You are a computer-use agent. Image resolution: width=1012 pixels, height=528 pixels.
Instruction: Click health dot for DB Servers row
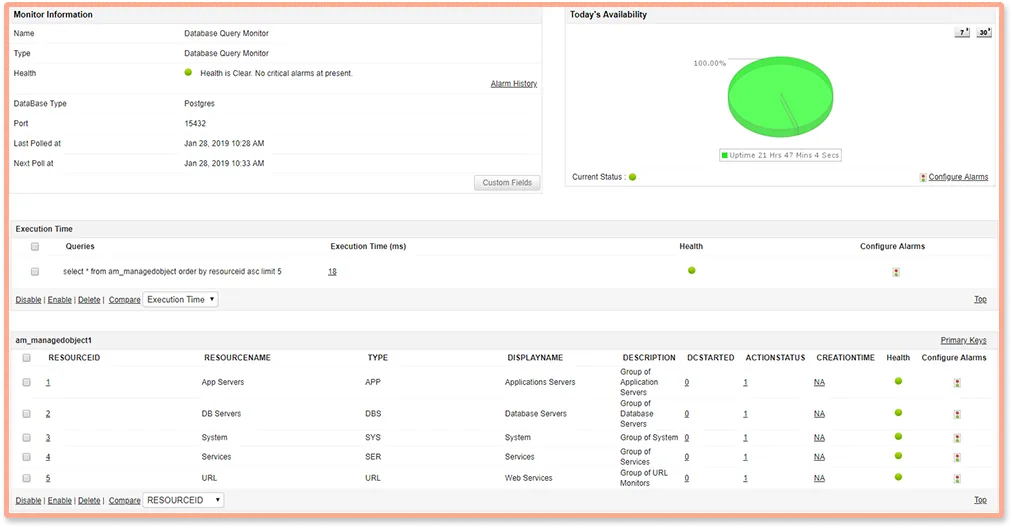898,413
